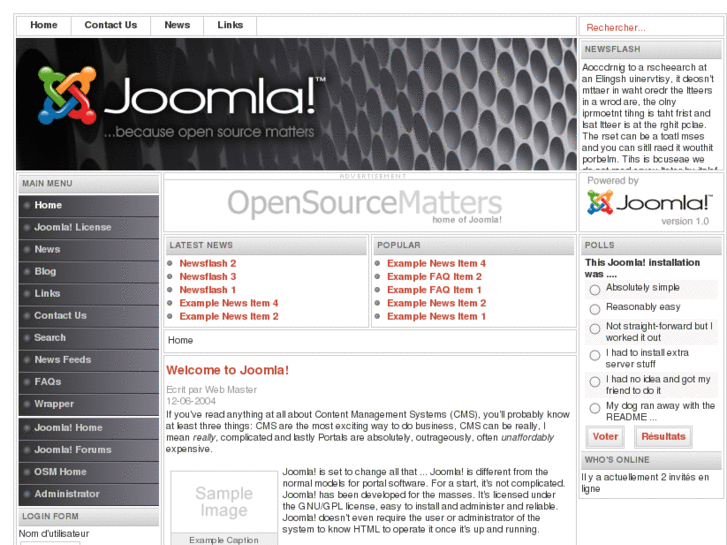The width and height of the screenshot is (727, 545).
Task: Open Contact Us in the Main Menu sidebar
Action: pos(89,315)
